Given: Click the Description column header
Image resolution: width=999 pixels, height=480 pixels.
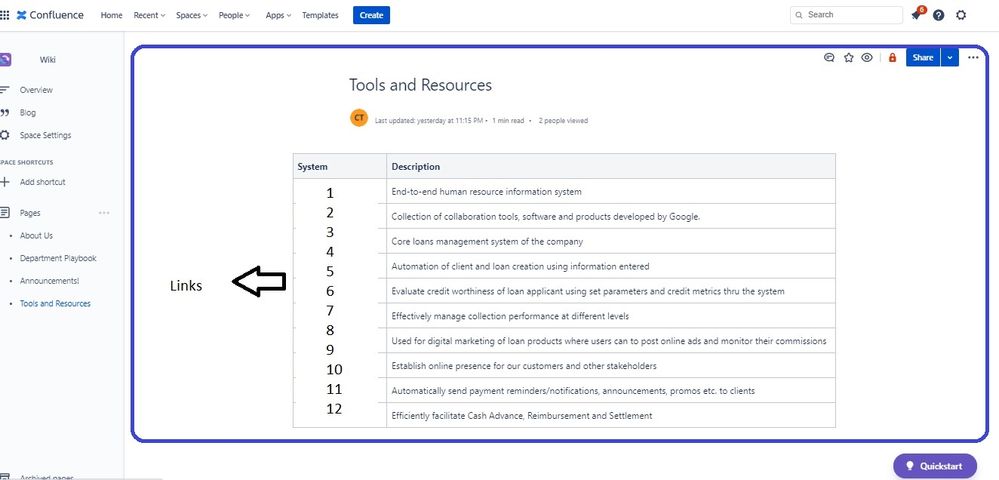Looking at the screenshot, I should click(611, 166).
